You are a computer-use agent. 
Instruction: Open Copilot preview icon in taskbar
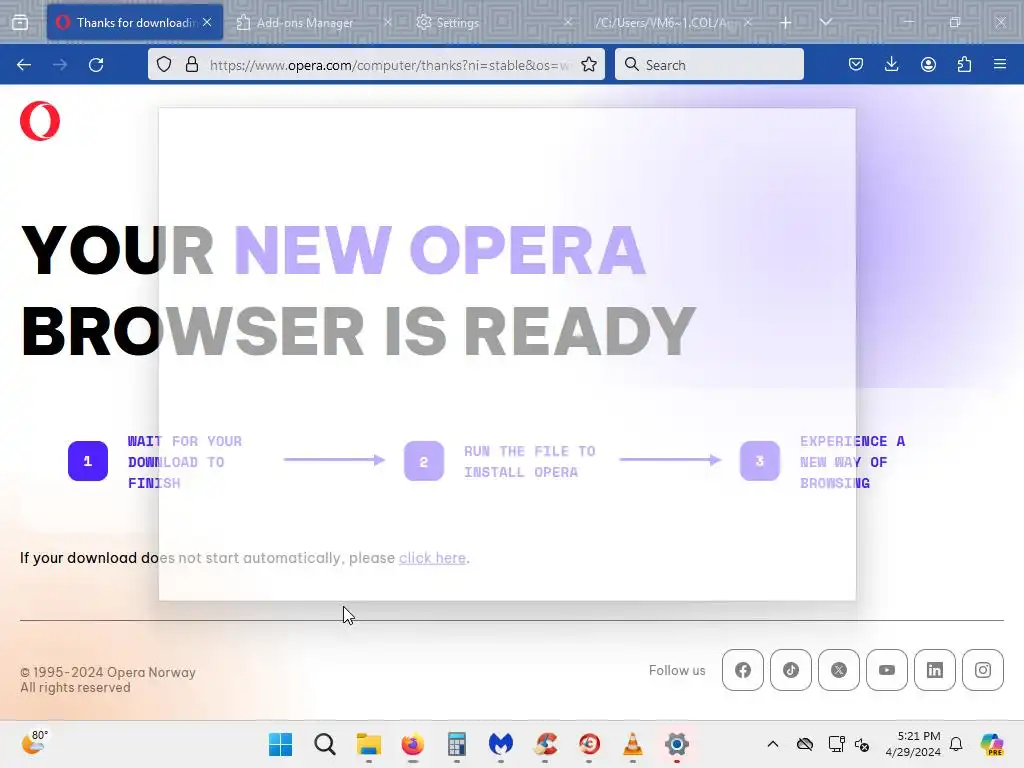pos(991,744)
